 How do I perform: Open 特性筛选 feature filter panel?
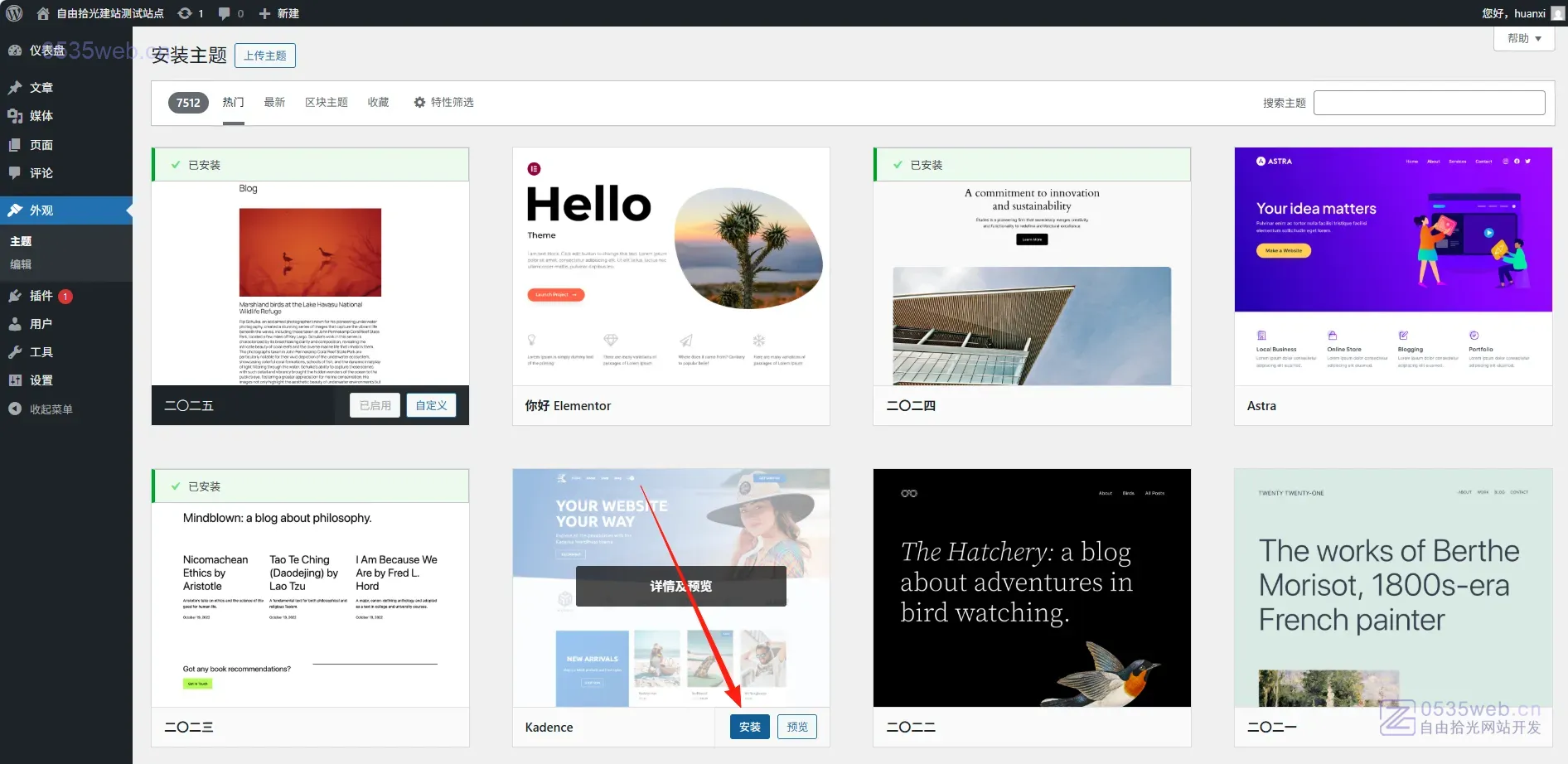click(x=444, y=103)
